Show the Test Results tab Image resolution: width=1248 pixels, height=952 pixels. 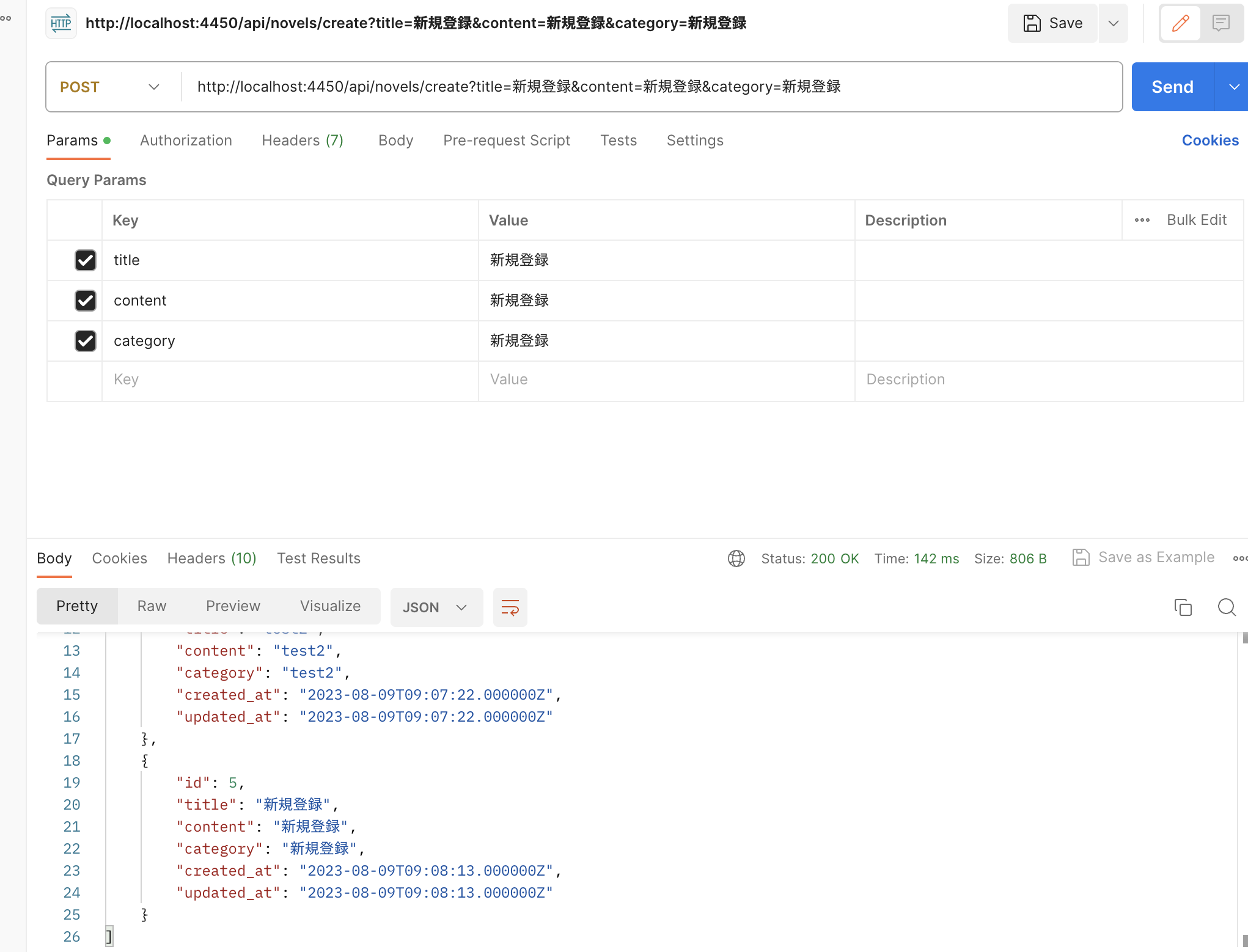(318, 558)
